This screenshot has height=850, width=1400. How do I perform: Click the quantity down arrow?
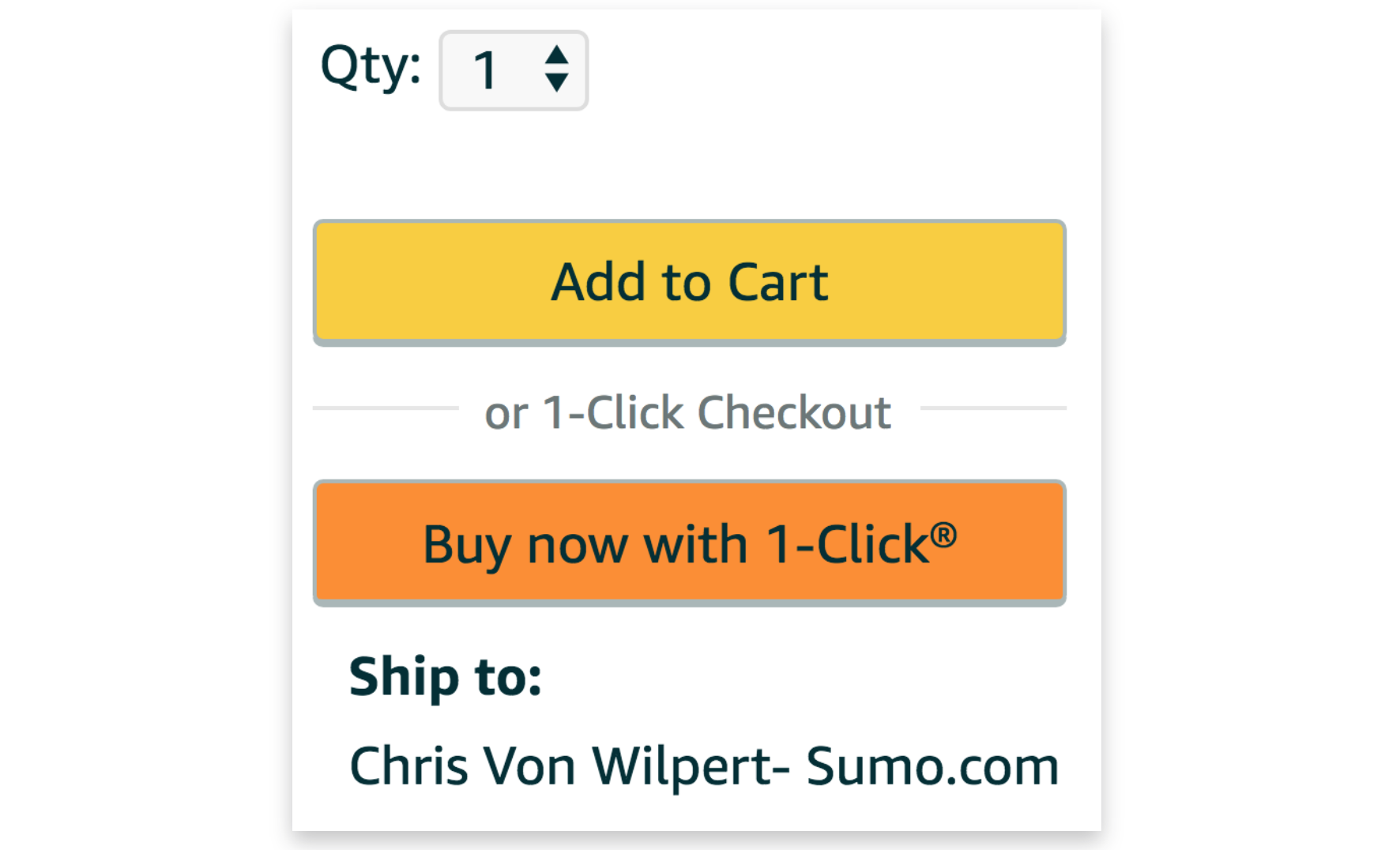tap(557, 83)
